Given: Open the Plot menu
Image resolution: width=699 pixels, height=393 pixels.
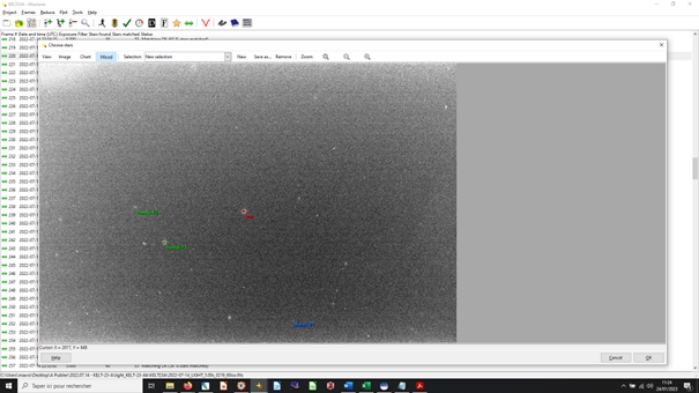Looking at the screenshot, I should click(63, 12).
